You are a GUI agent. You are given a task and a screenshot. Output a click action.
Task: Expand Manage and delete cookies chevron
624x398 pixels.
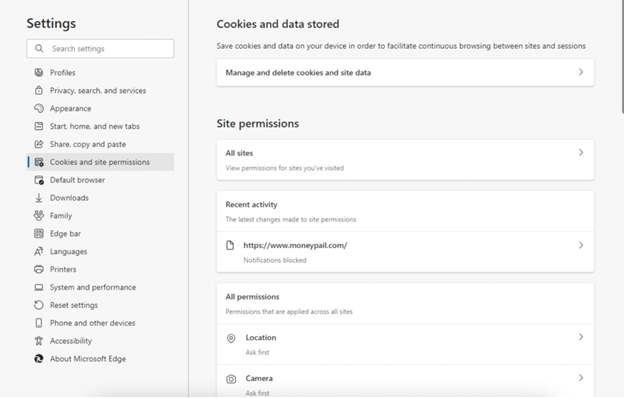pos(581,72)
